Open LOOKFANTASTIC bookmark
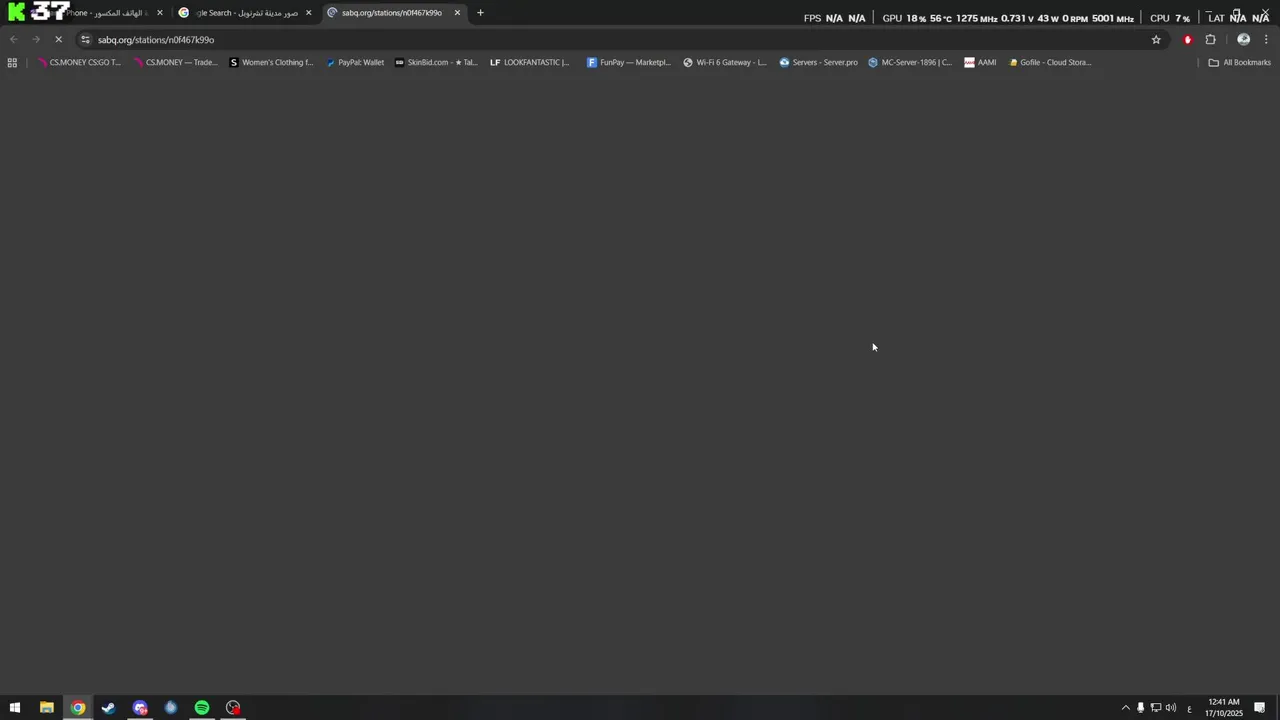 (530, 62)
